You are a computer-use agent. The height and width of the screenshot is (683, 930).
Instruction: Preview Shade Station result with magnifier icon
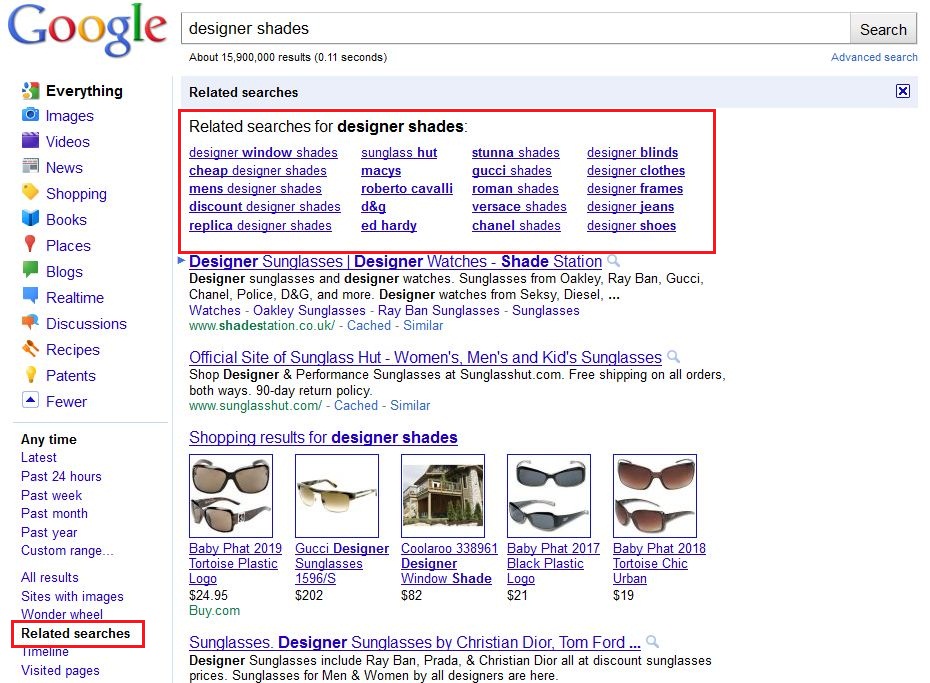[614, 261]
